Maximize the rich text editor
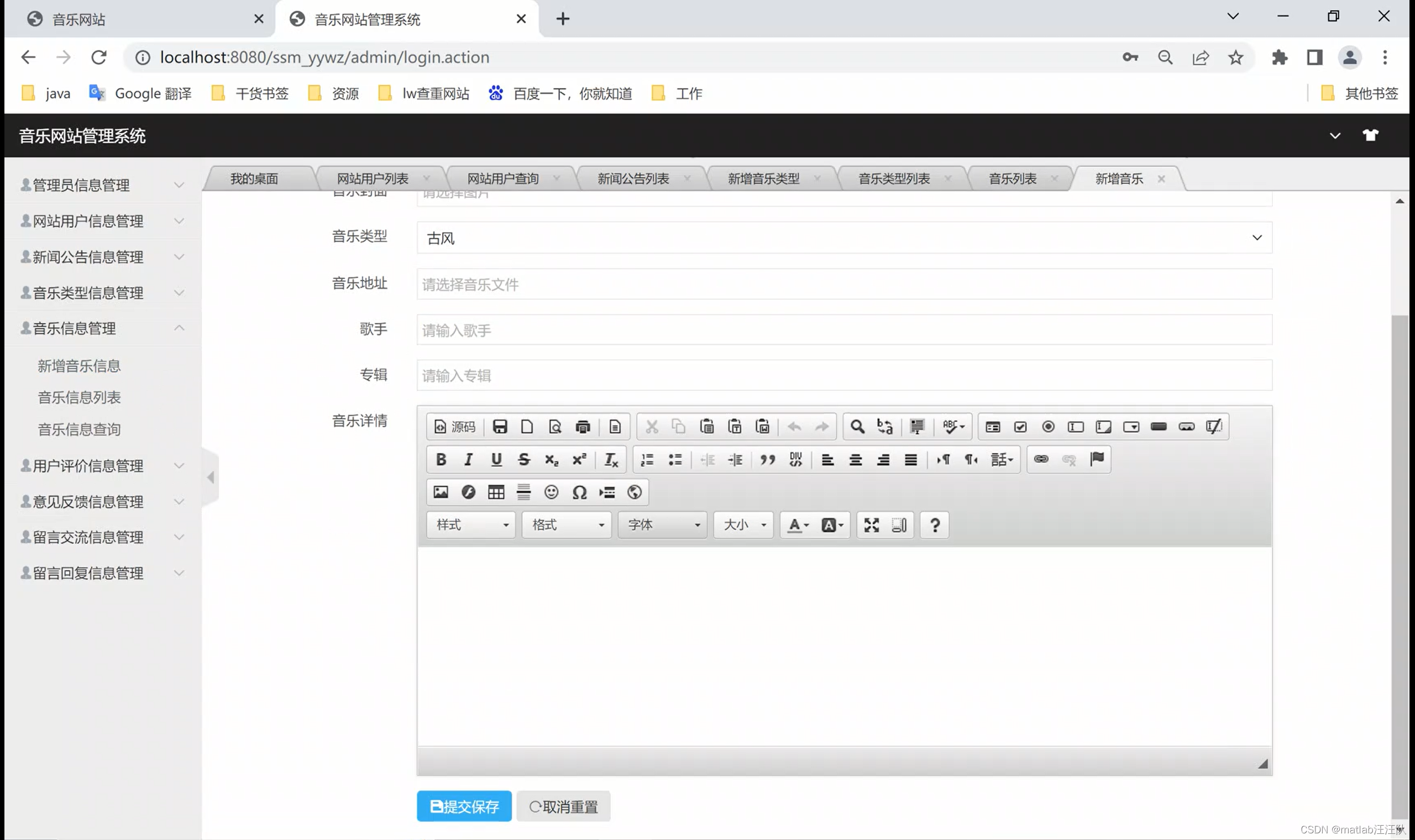The image size is (1415, 840). [871, 524]
